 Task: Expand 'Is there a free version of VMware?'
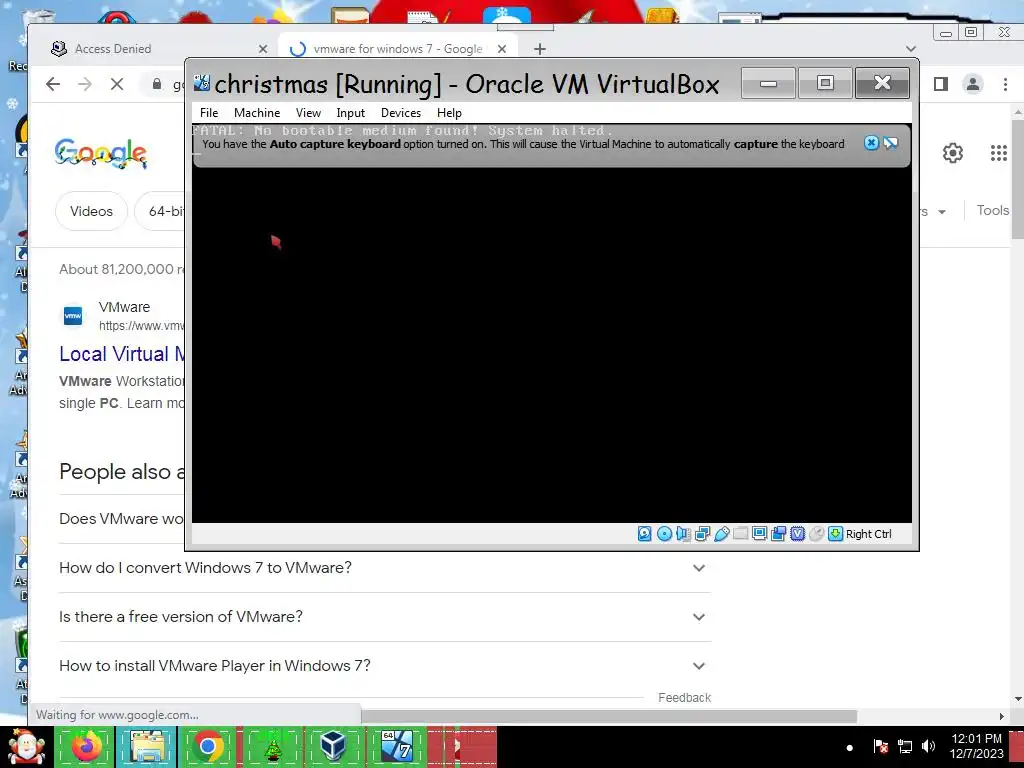[x=385, y=616]
